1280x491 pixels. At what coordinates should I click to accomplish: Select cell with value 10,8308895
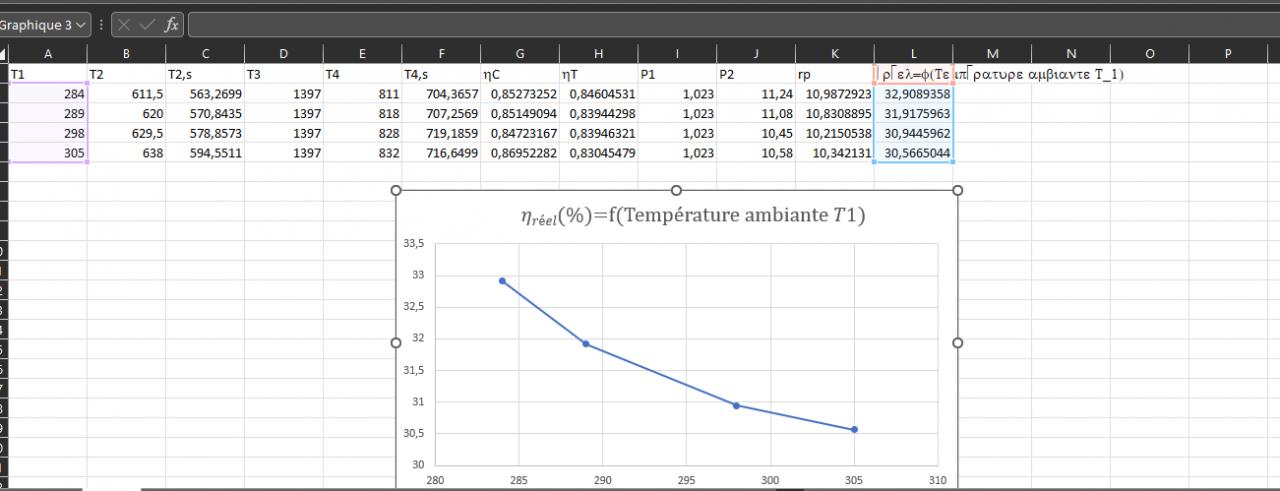[835, 114]
